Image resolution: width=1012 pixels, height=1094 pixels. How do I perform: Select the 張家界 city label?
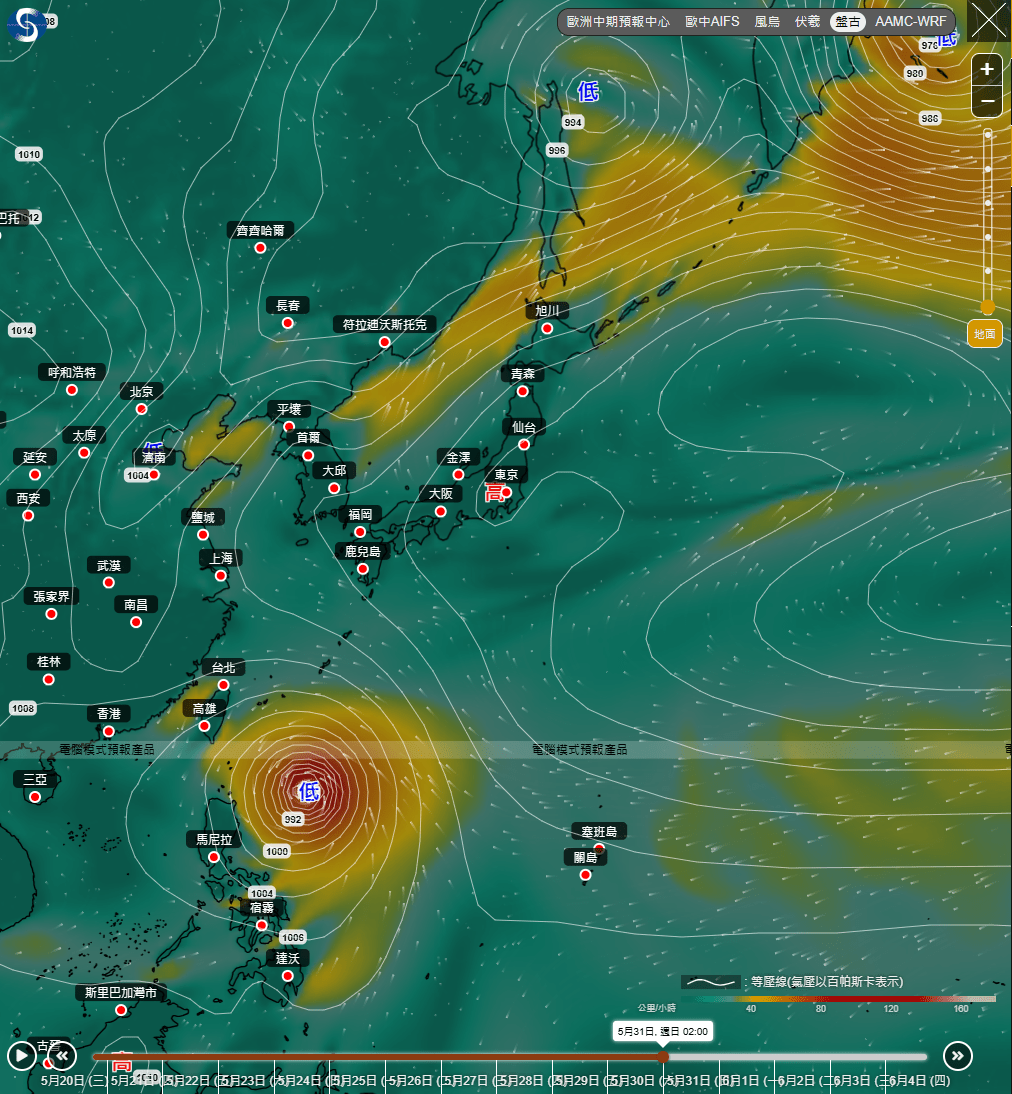[52, 597]
